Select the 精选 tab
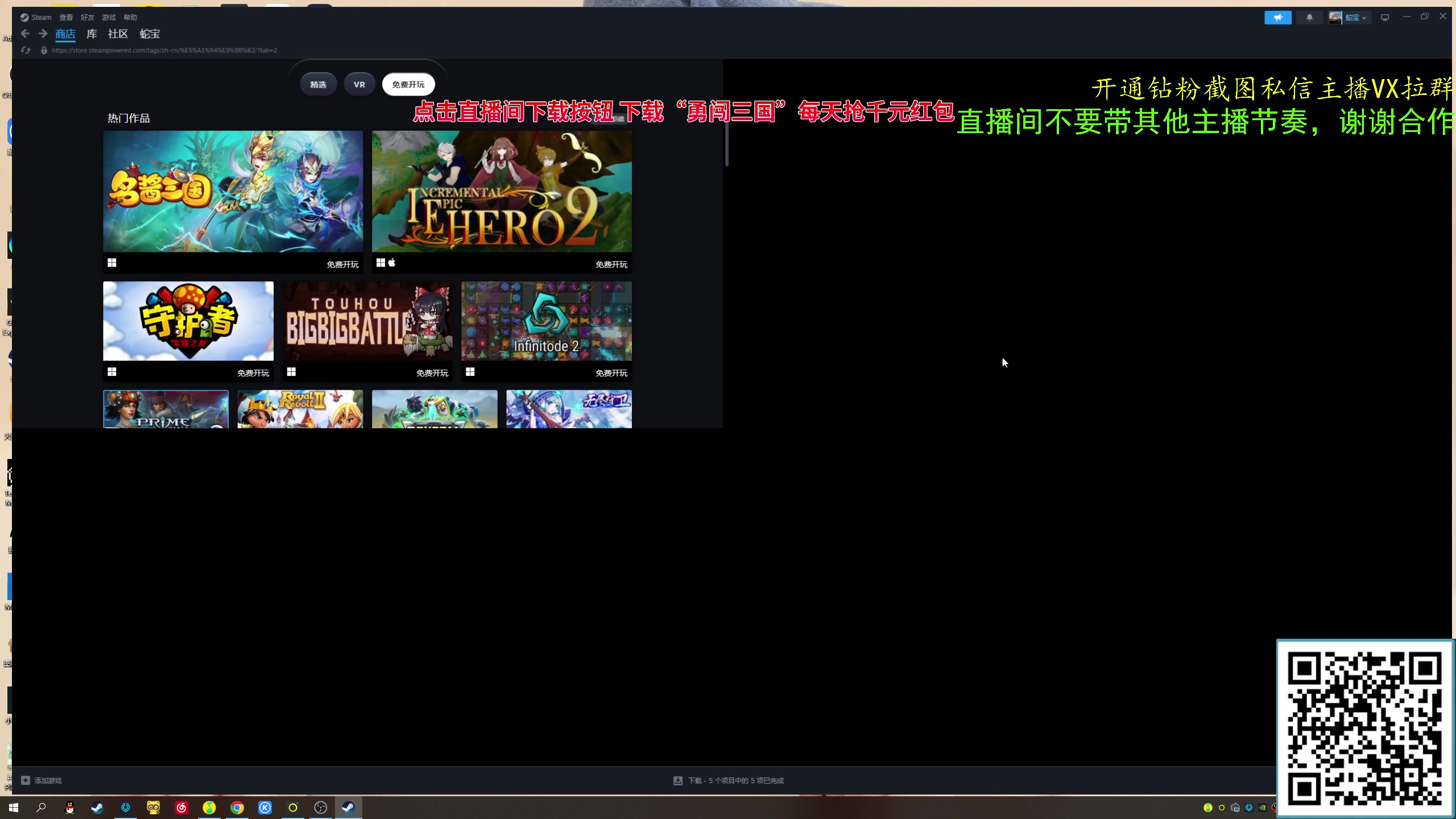Viewport: 1456px width, 819px height. tap(318, 84)
